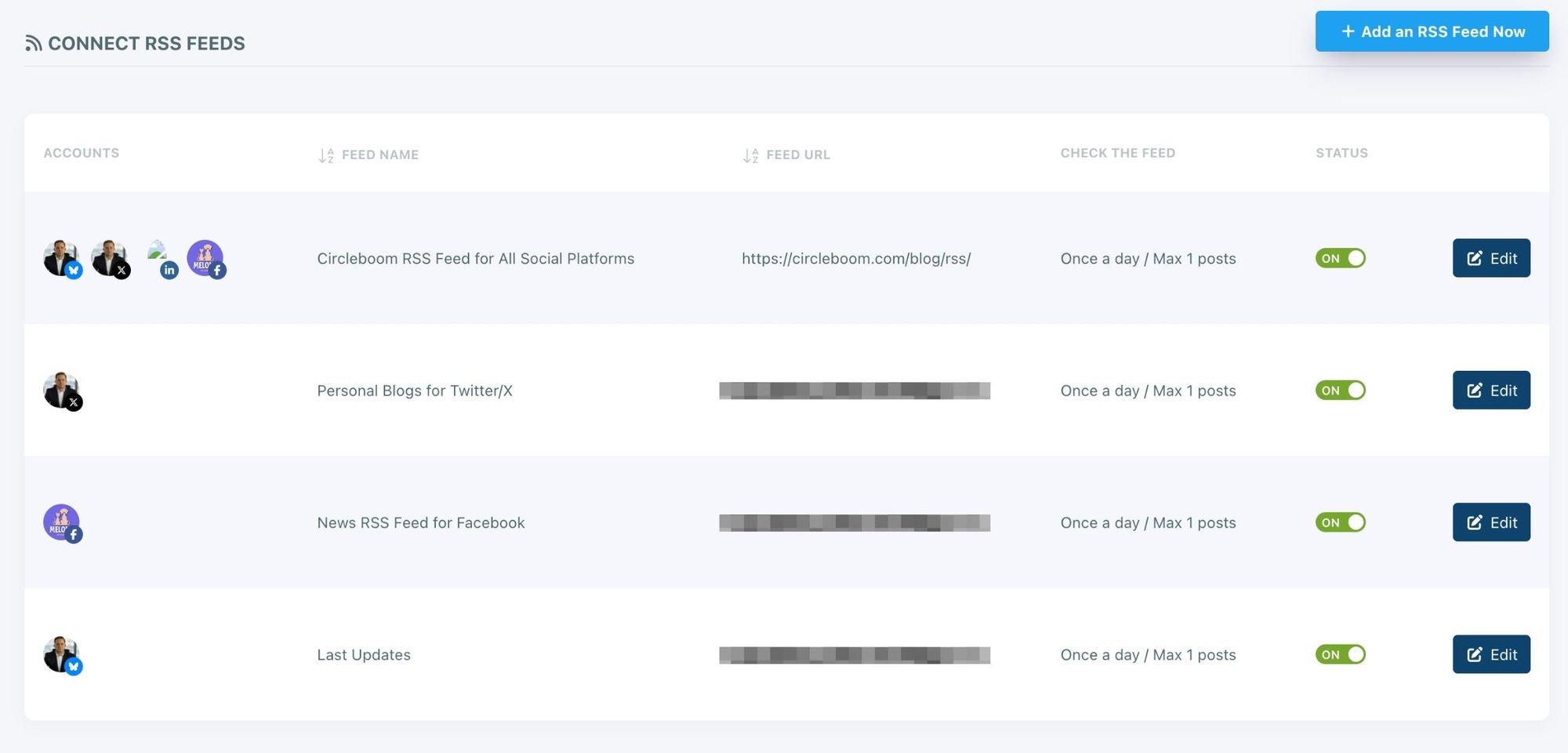1568x753 pixels.
Task: Click the Add an RSS Feed Now button
Action: [x=1432, y=31]
